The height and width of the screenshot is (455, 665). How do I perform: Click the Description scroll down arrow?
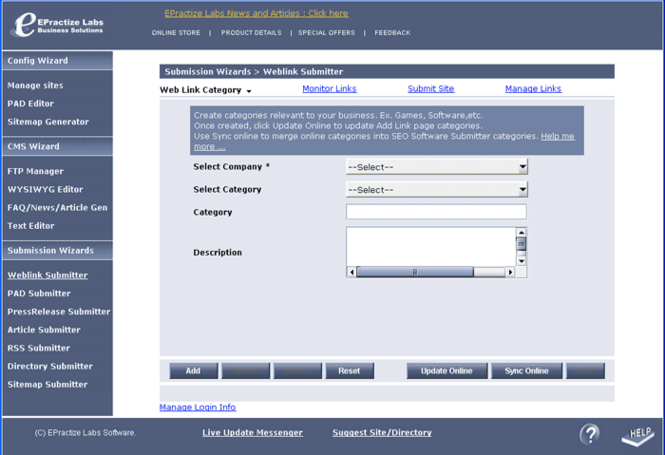tap(521, 261)
